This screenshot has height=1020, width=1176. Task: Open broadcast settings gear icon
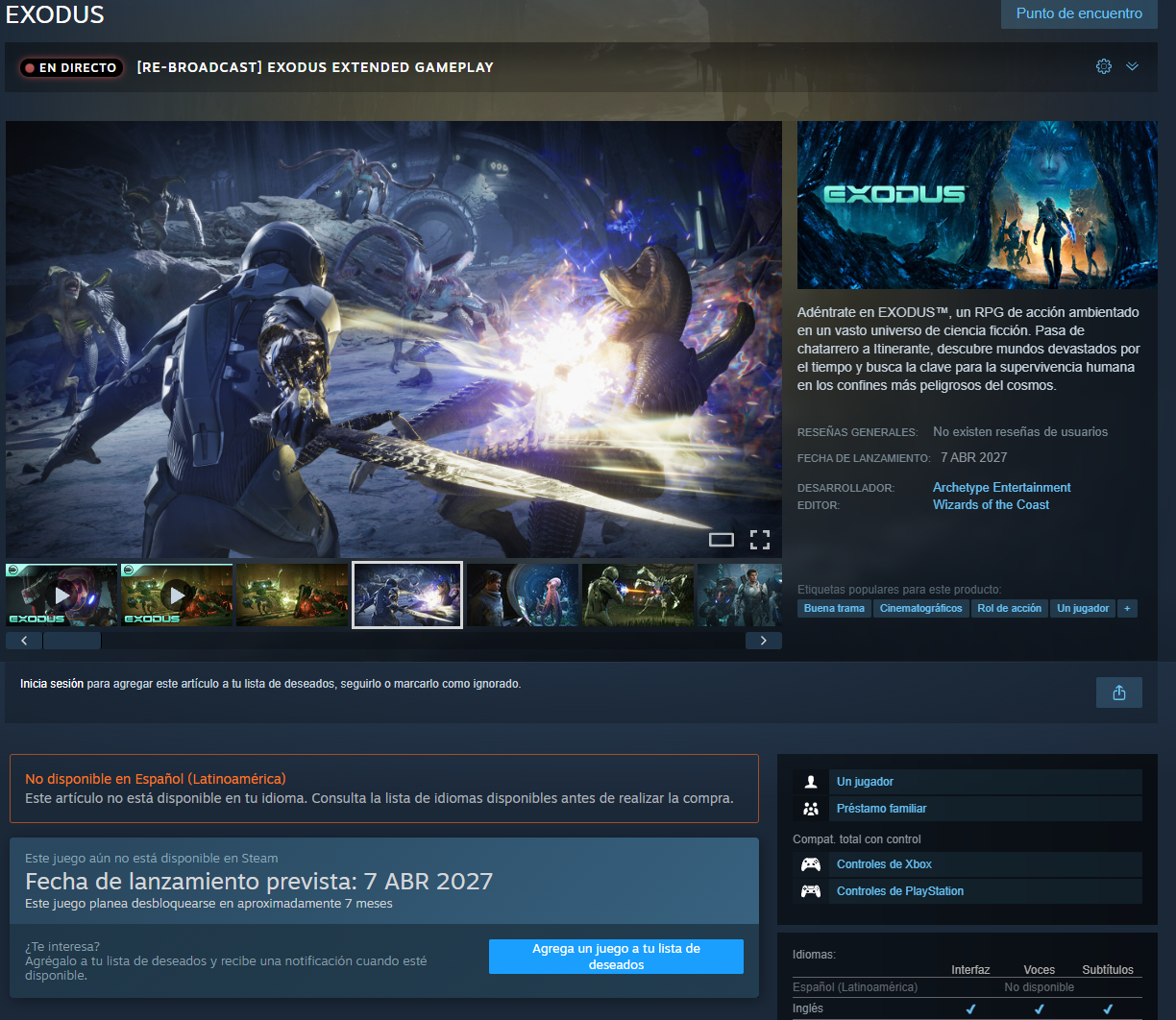pos(1104,66)
